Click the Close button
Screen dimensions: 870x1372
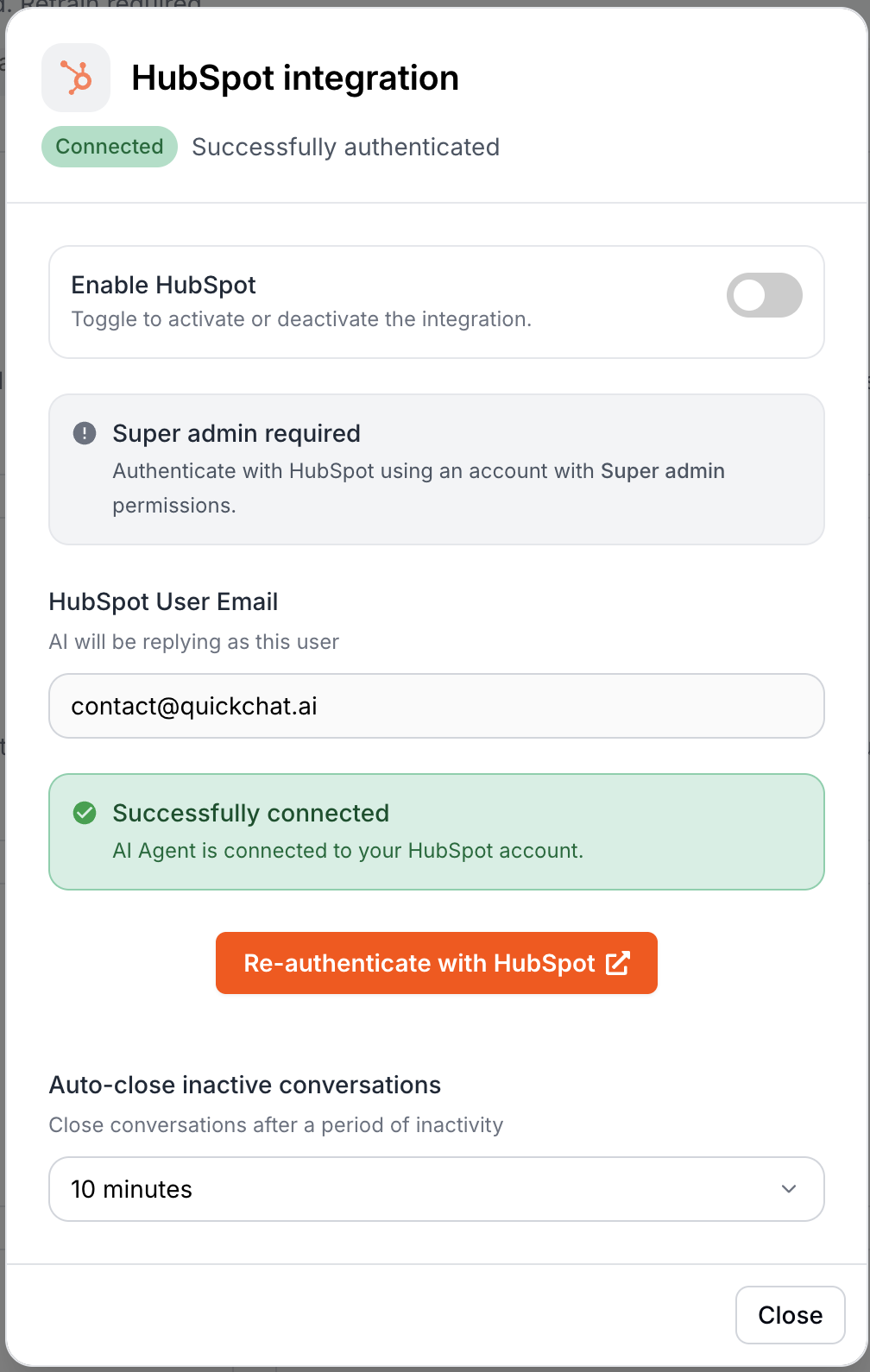pos(789,1315)
